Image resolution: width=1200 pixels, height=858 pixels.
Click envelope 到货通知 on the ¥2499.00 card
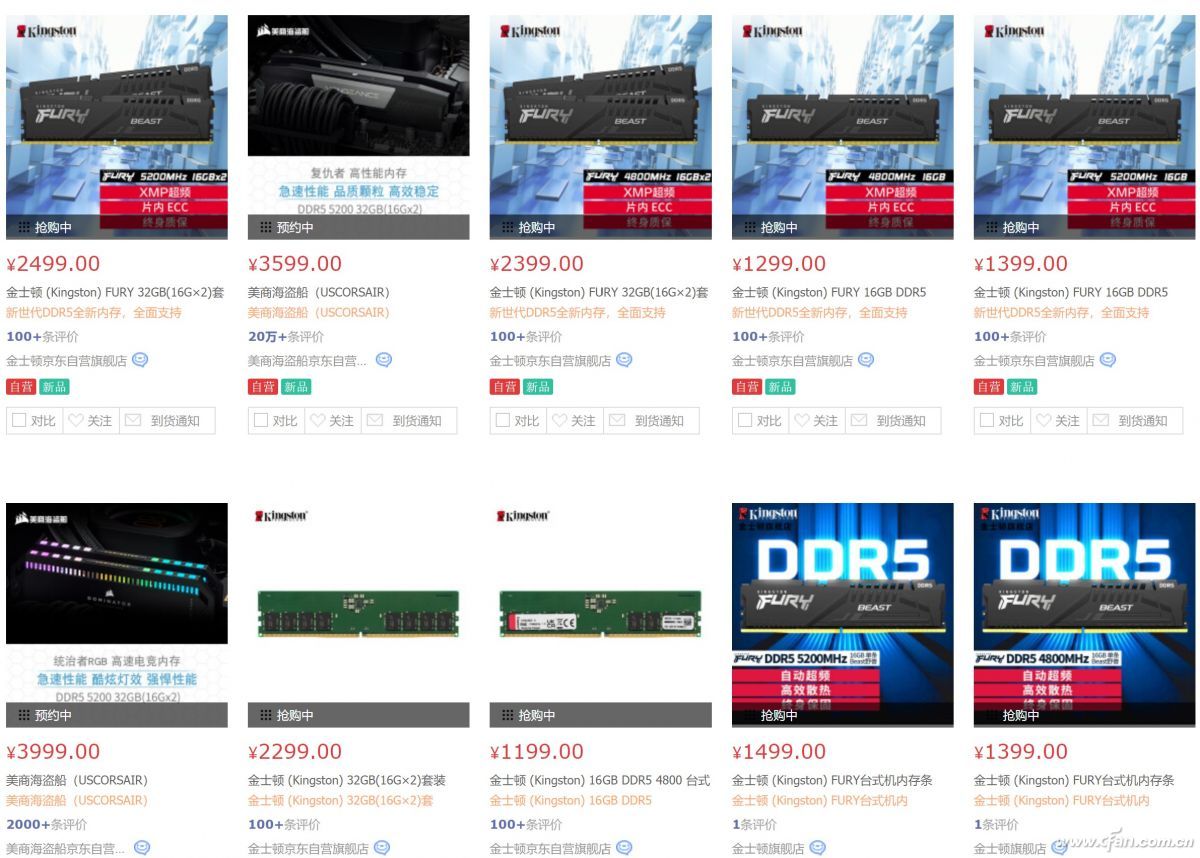click(167, 421)
